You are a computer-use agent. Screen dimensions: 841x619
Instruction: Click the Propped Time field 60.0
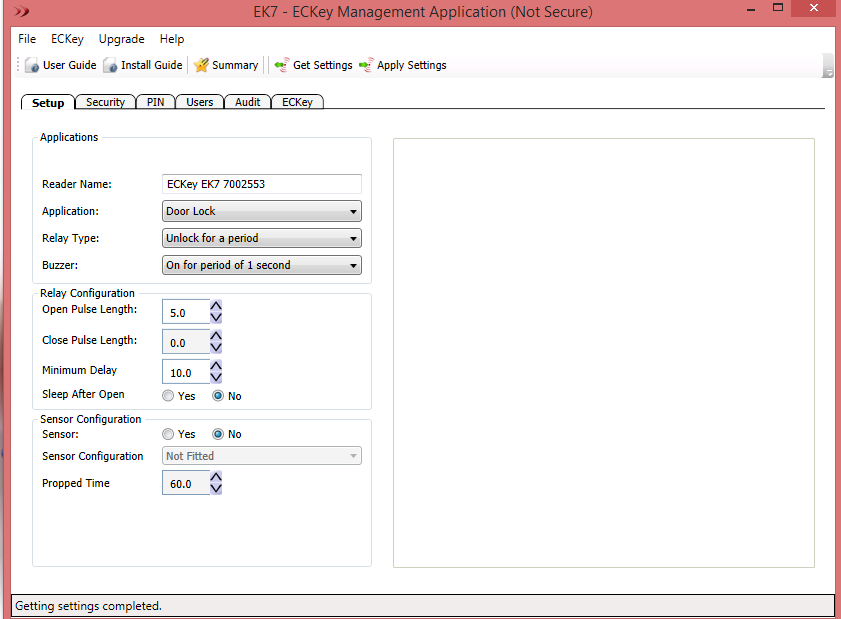point(186,483)
